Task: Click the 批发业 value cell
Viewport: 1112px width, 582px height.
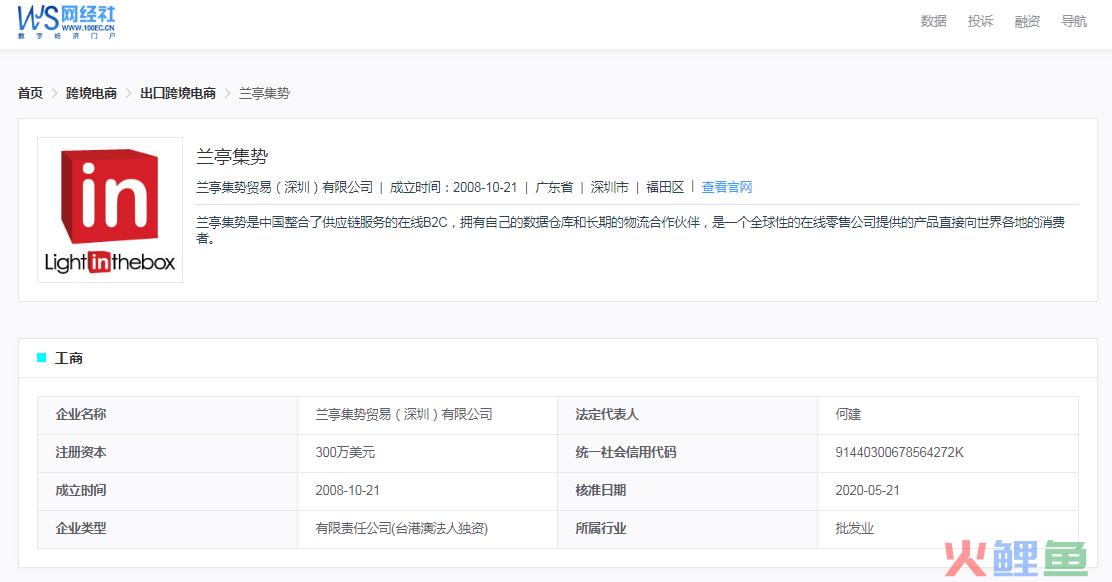Action: (x=947, y=530)
